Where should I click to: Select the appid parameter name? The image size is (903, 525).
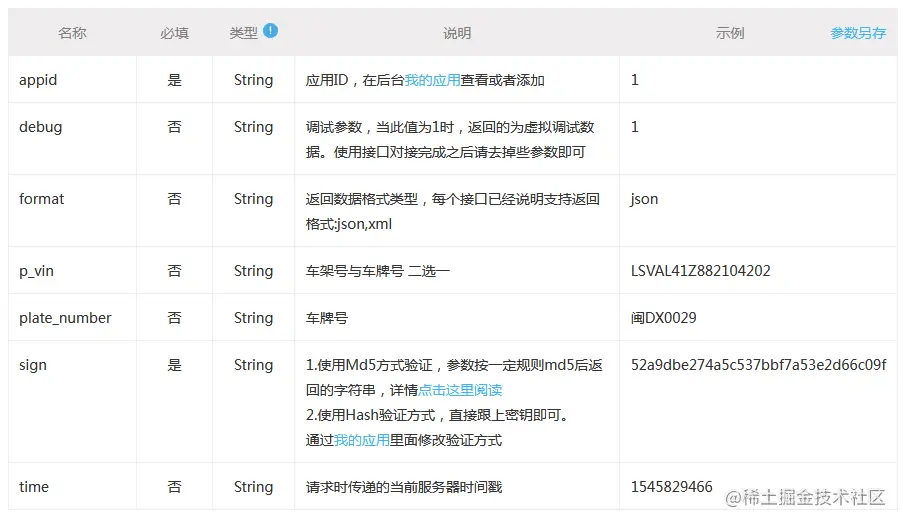(38, 80)
